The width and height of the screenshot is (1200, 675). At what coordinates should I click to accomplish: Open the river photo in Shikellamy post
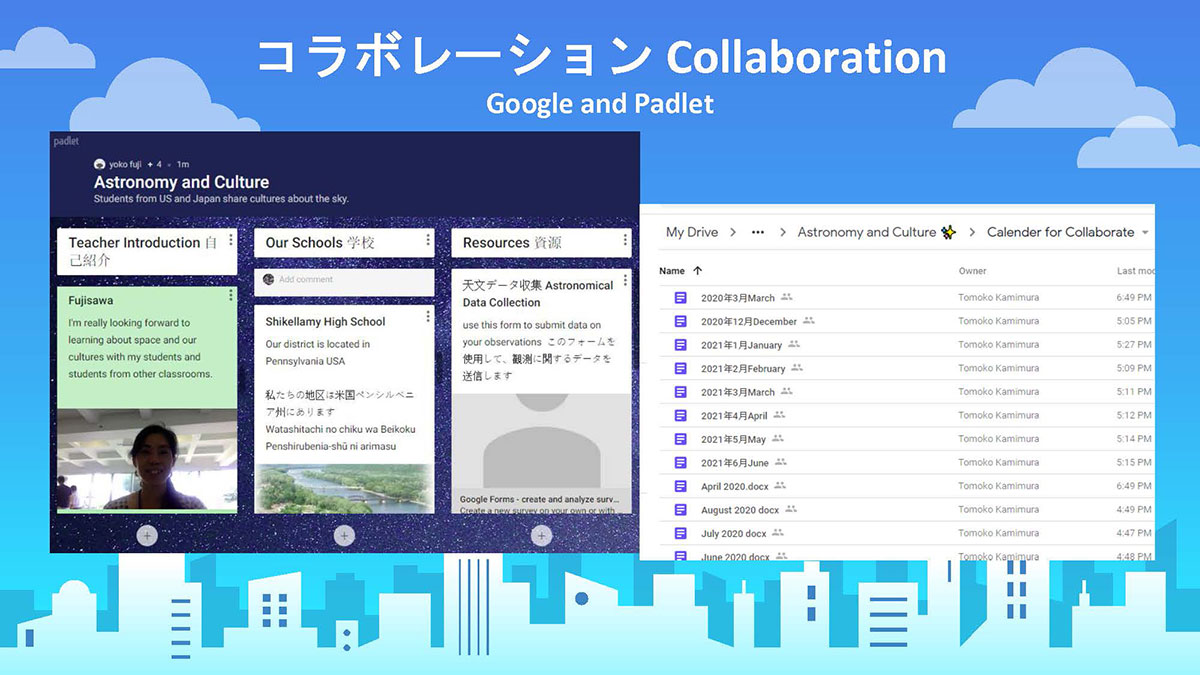[x=344, y=487]
